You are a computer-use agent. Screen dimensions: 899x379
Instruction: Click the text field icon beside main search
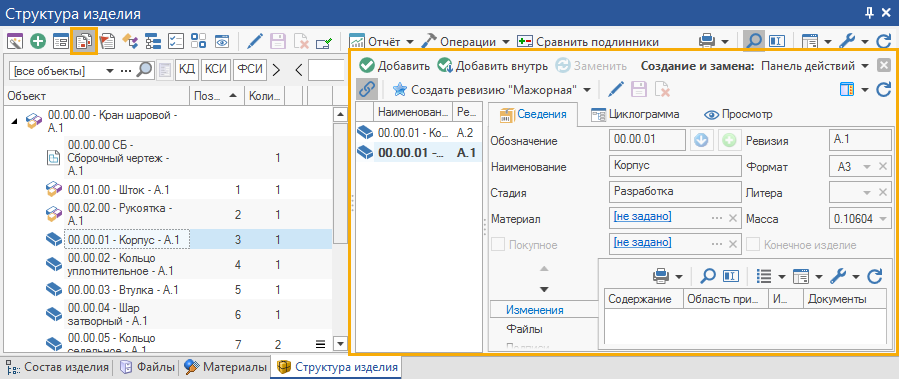(x=777, y=41)
